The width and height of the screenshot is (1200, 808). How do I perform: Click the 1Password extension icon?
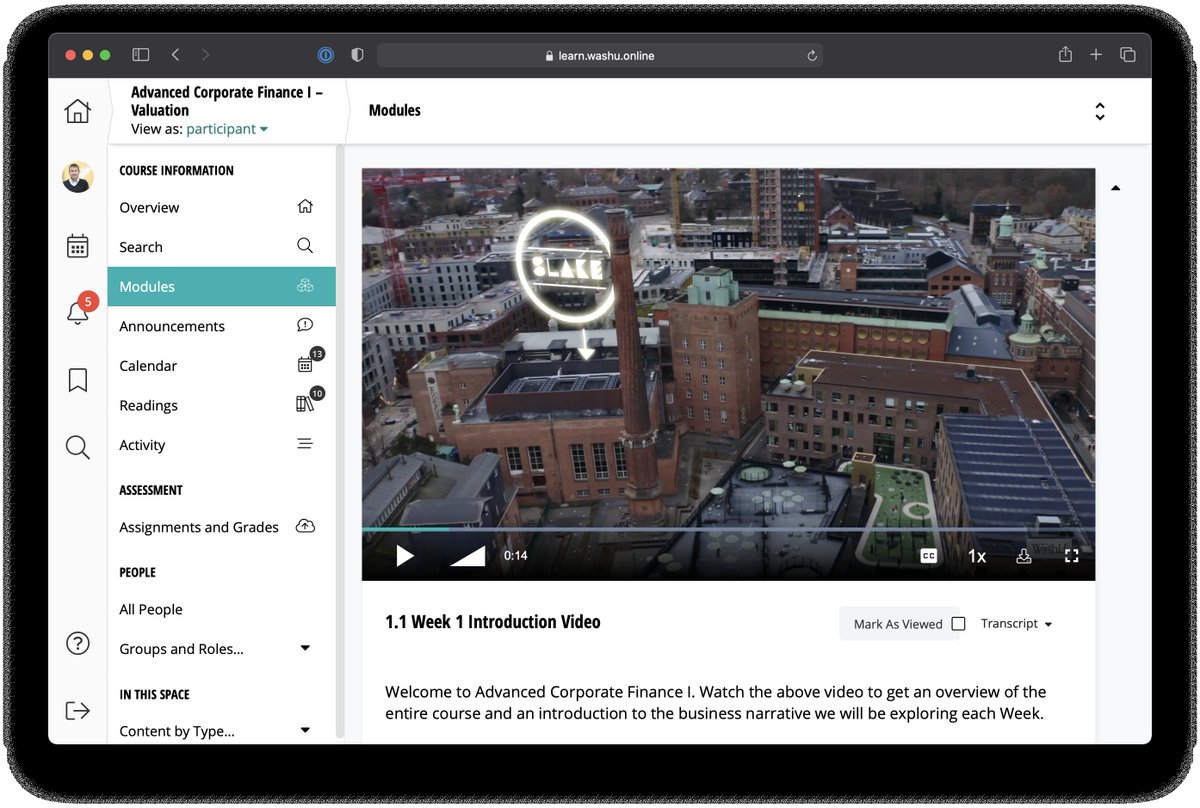point(325,55)
